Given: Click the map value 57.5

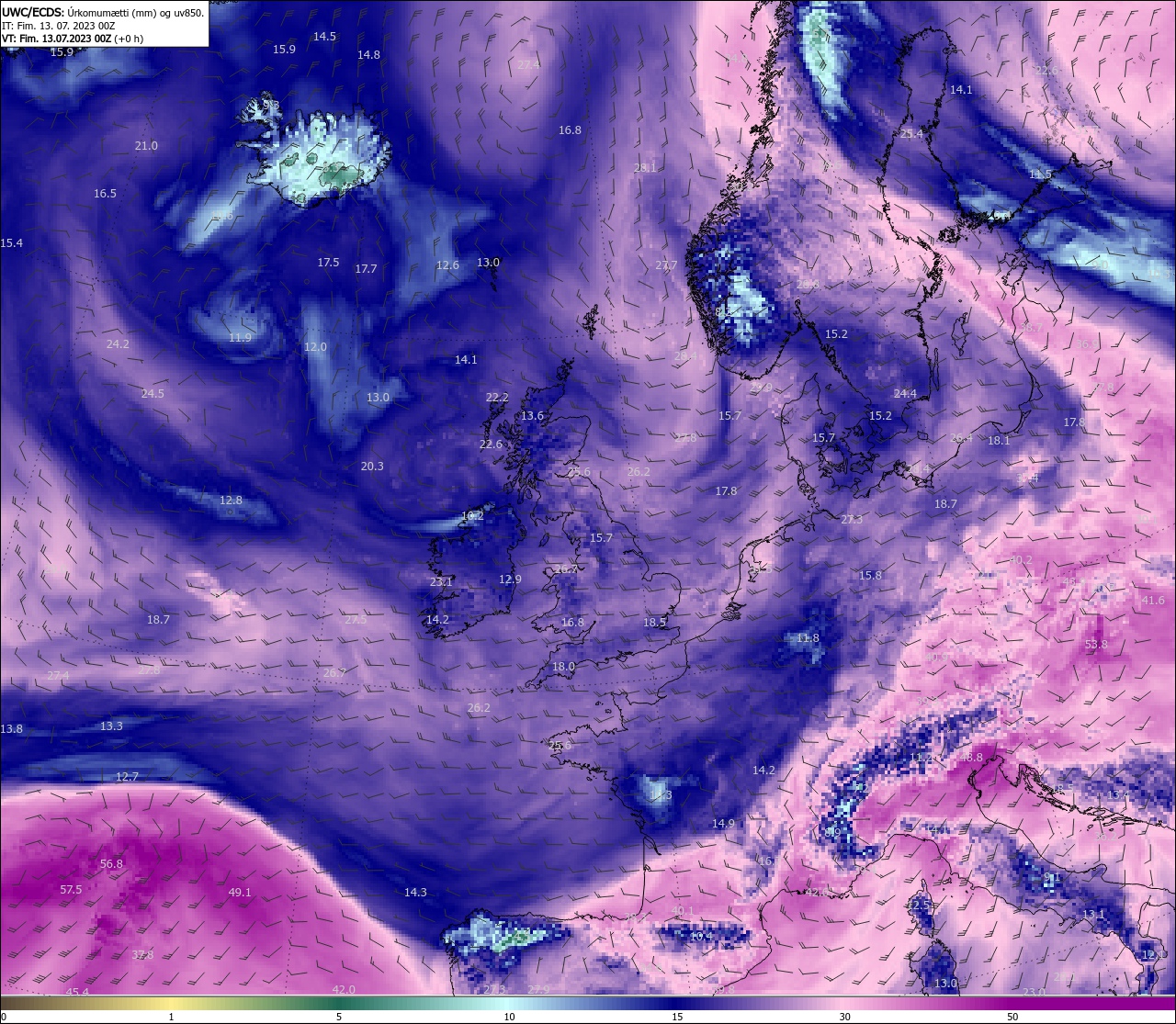Looking at the screenshot, I should click(71, 890).
